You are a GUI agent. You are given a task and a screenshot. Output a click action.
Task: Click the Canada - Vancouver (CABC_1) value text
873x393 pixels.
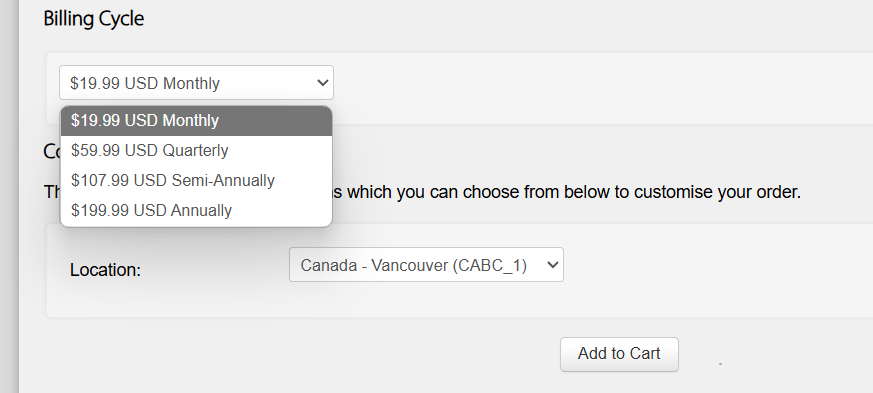(x=414, y=265)
